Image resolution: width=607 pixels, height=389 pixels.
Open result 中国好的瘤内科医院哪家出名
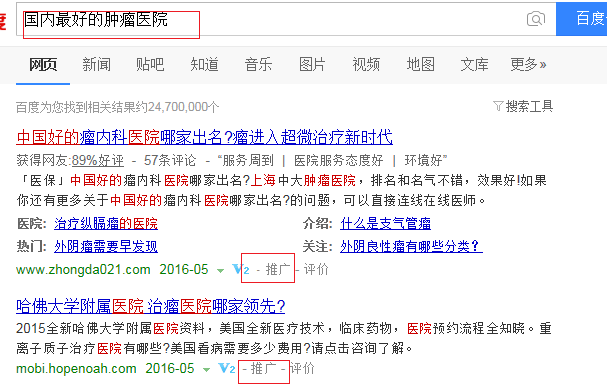click(x=204, y=137)
